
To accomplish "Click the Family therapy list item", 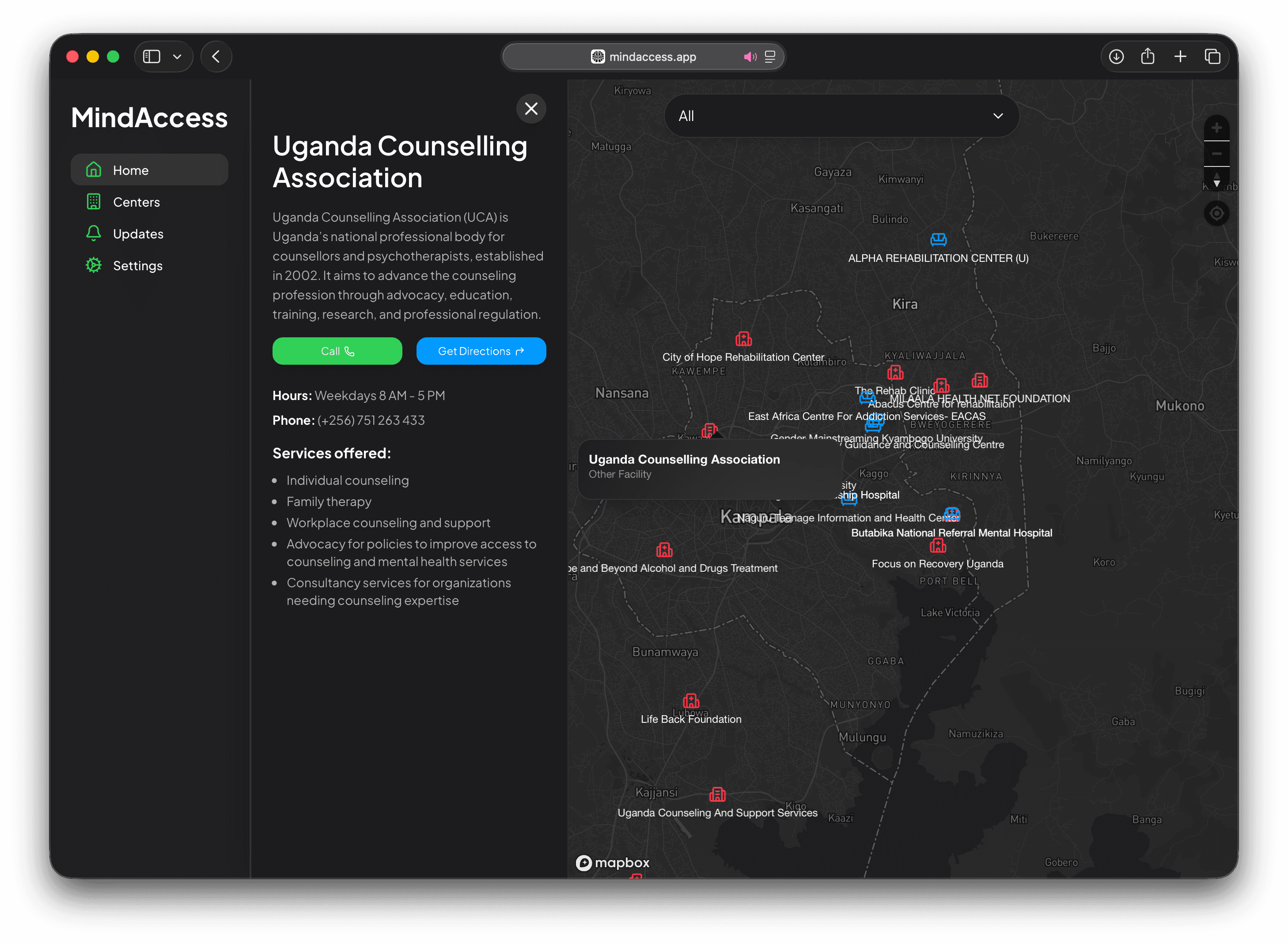I will tap(329, 502).
